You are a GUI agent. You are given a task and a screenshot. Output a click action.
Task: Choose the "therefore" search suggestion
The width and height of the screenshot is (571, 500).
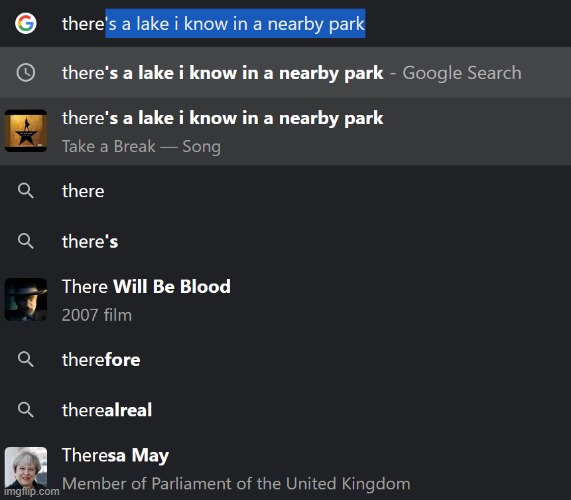coord(286,359)
